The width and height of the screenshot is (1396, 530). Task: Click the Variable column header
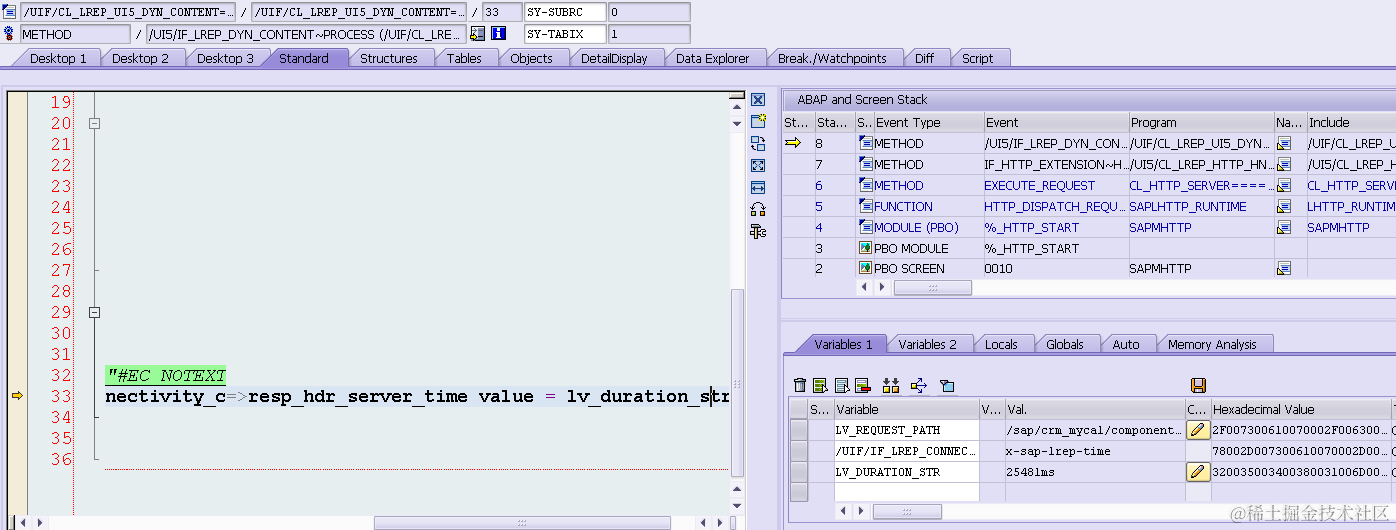click(x=906, y=409)
